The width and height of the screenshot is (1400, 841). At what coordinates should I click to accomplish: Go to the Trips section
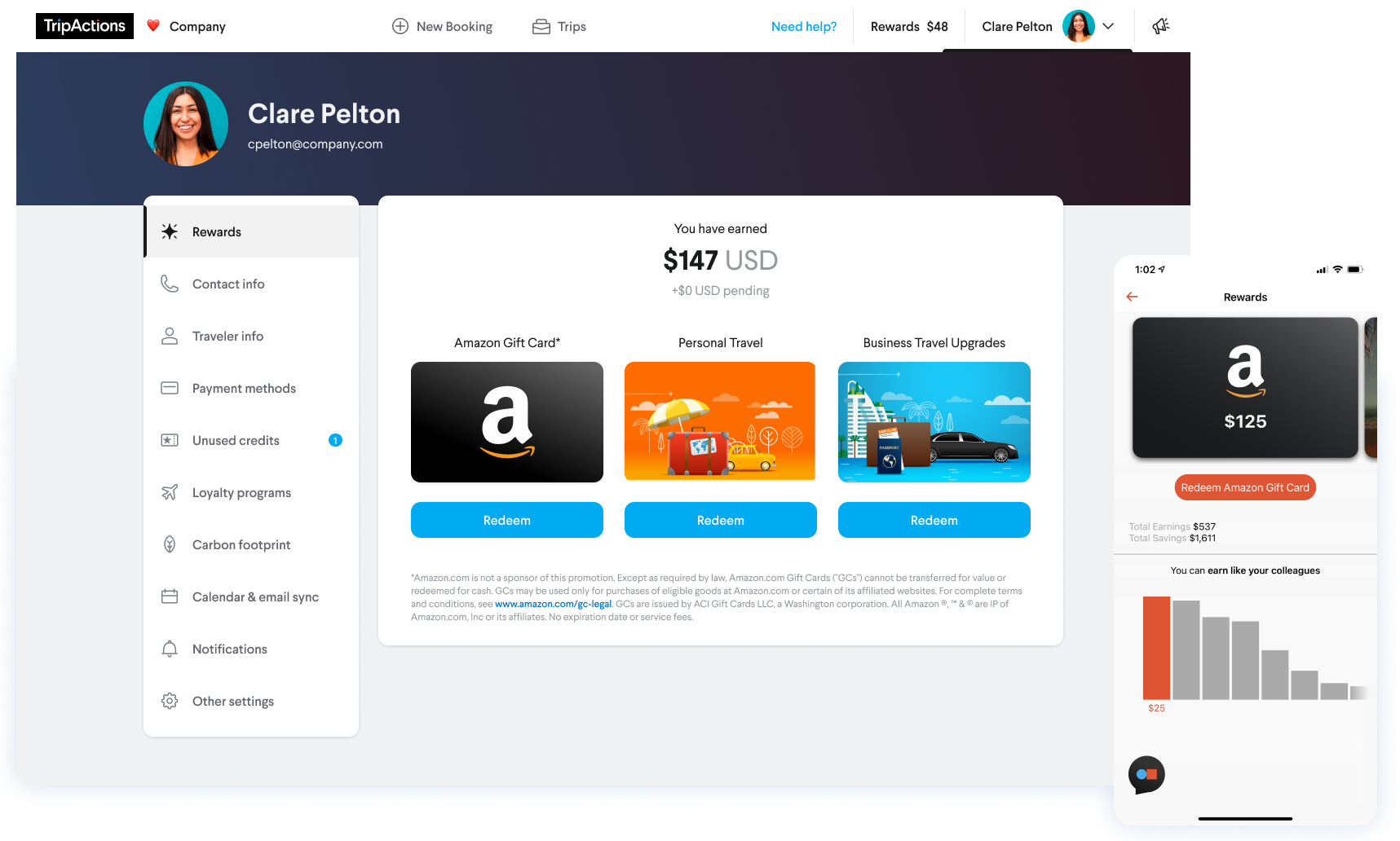559,26
